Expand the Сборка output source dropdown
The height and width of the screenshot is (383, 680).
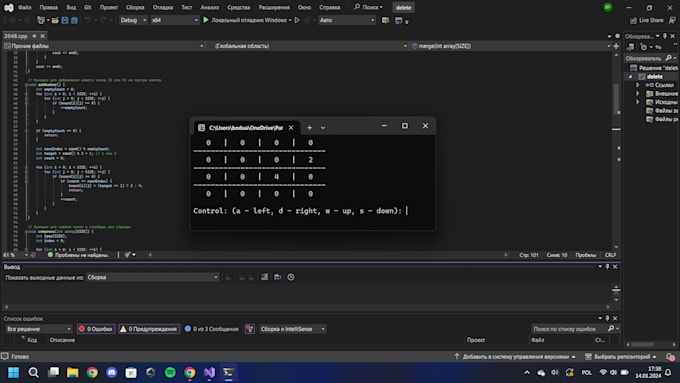pyautogui.click(x=152, y=277)
